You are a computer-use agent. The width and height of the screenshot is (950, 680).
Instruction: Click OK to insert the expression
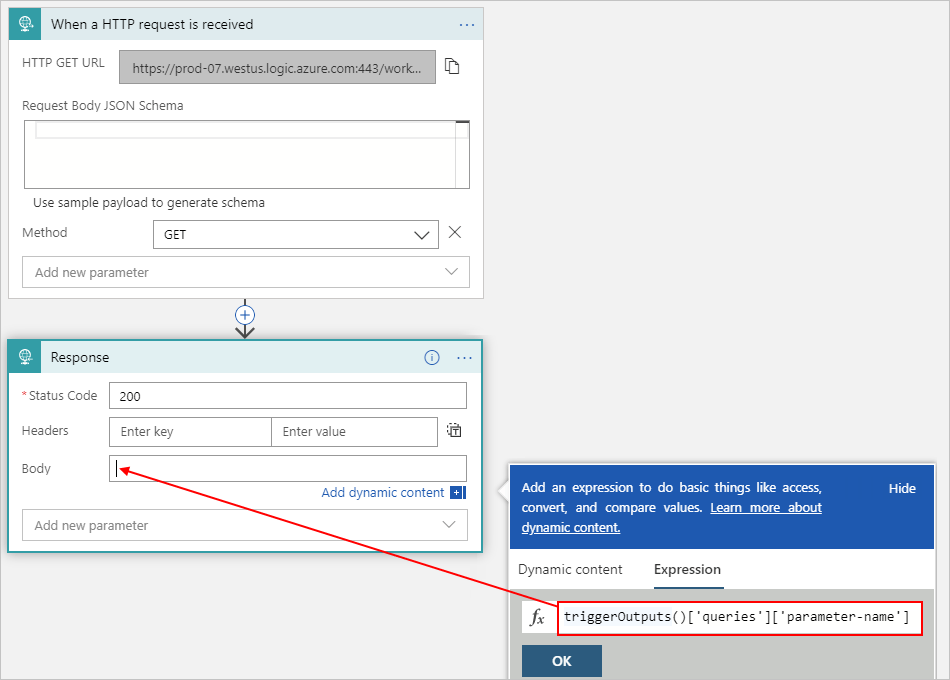coord(562,660)
